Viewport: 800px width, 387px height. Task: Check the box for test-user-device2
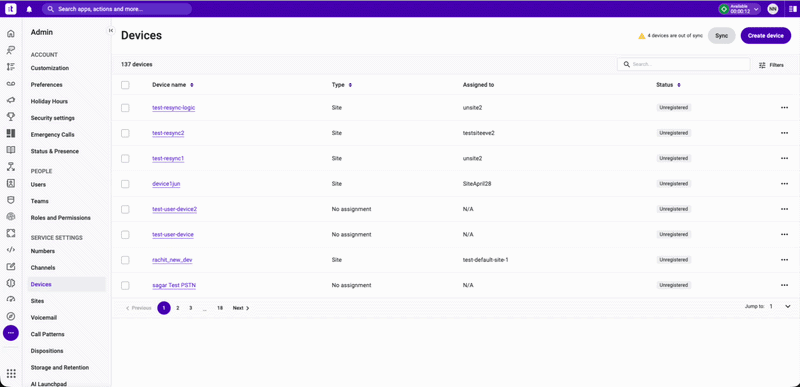125,209
